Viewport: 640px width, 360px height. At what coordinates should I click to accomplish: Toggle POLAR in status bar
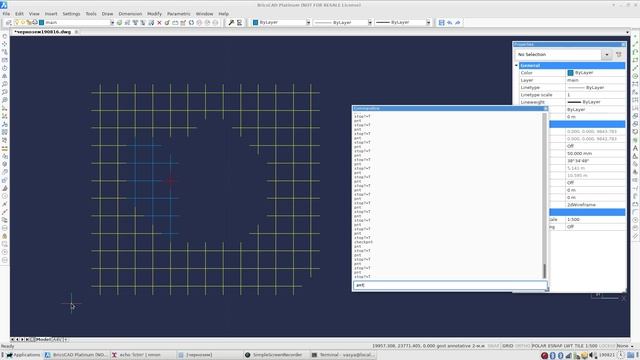(539, 346)
